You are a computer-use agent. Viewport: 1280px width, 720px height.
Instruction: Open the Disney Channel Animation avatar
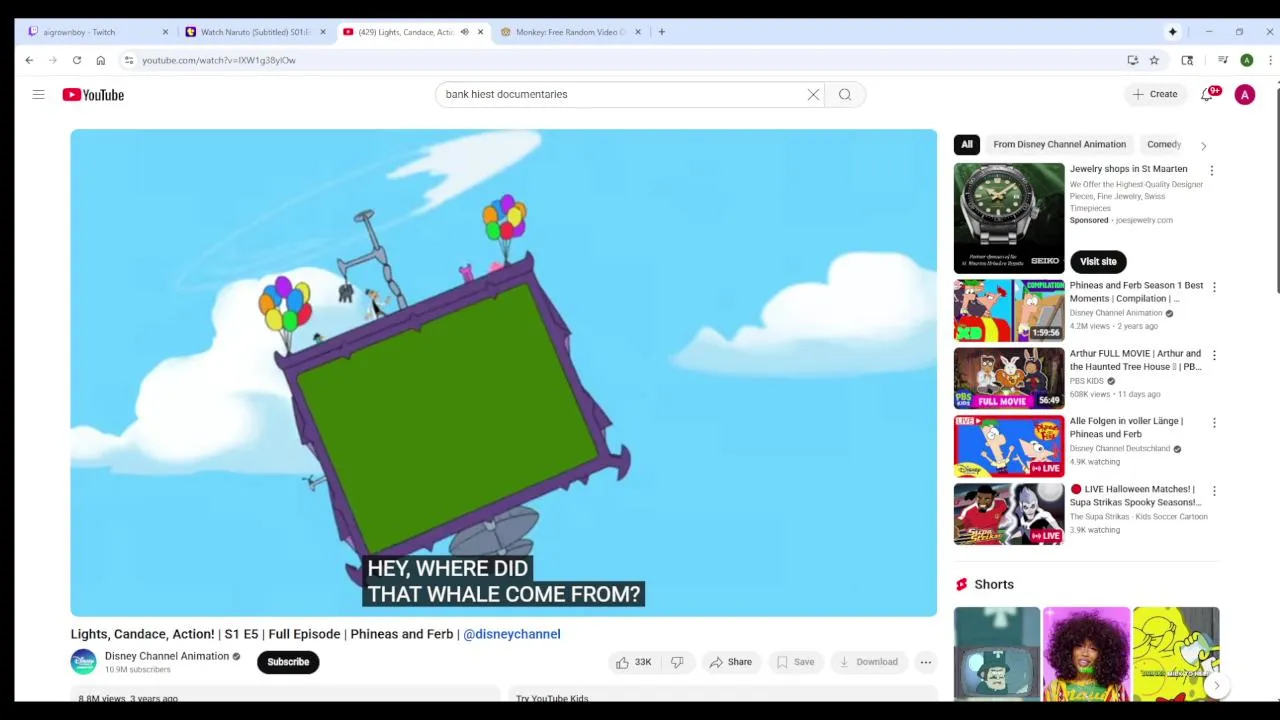pyautogui.click(x=83, y=662)
